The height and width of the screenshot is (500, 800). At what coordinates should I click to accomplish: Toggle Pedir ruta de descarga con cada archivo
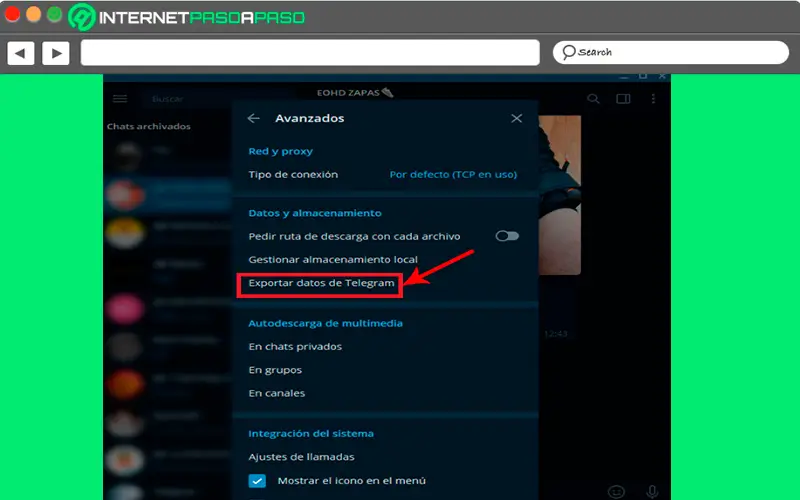point(507,236)
